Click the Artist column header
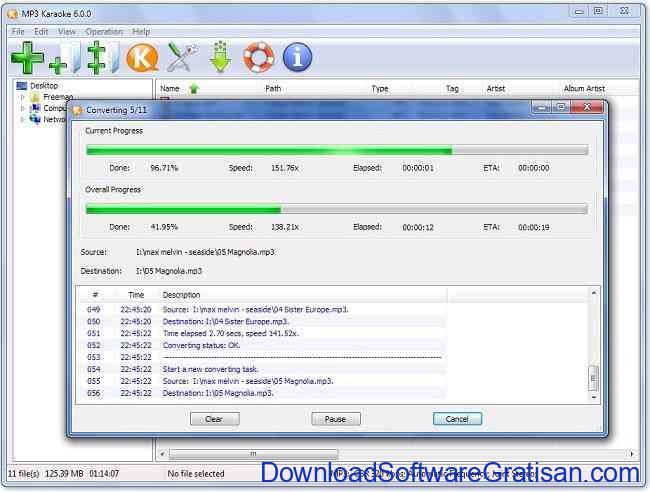The width and height of the screenshot is (650, 492). tap(496, 88)
